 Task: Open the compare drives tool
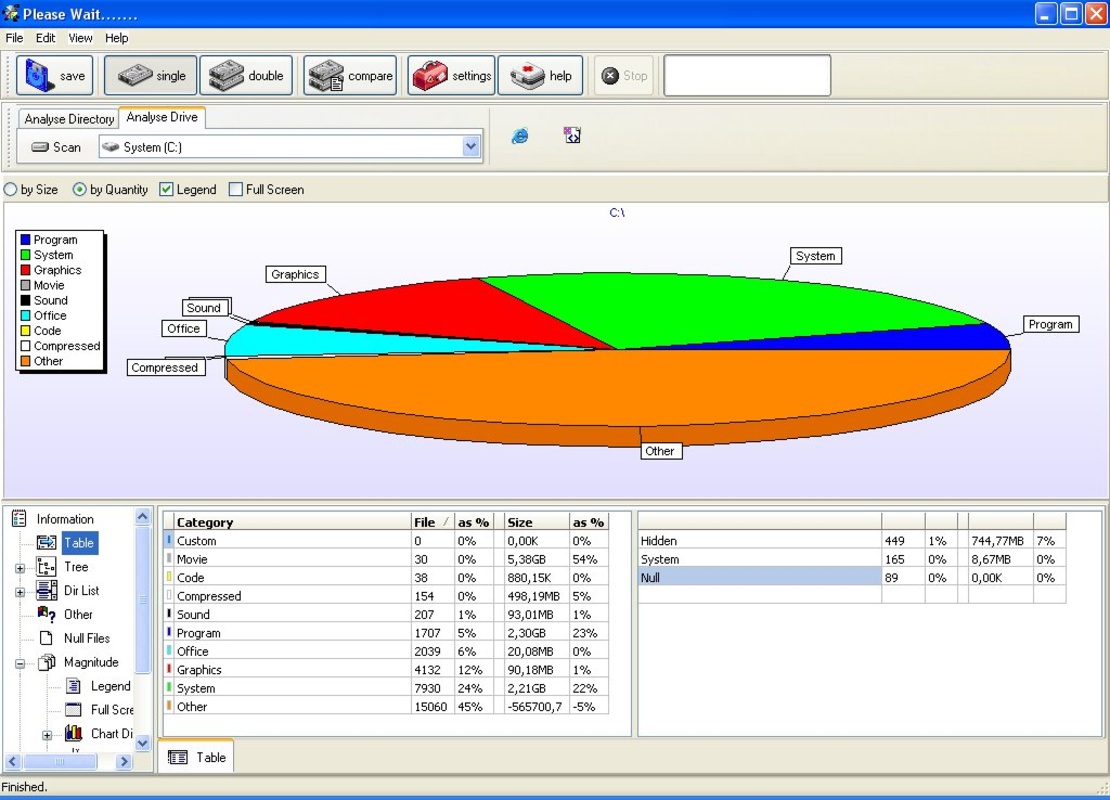point(350,75)
